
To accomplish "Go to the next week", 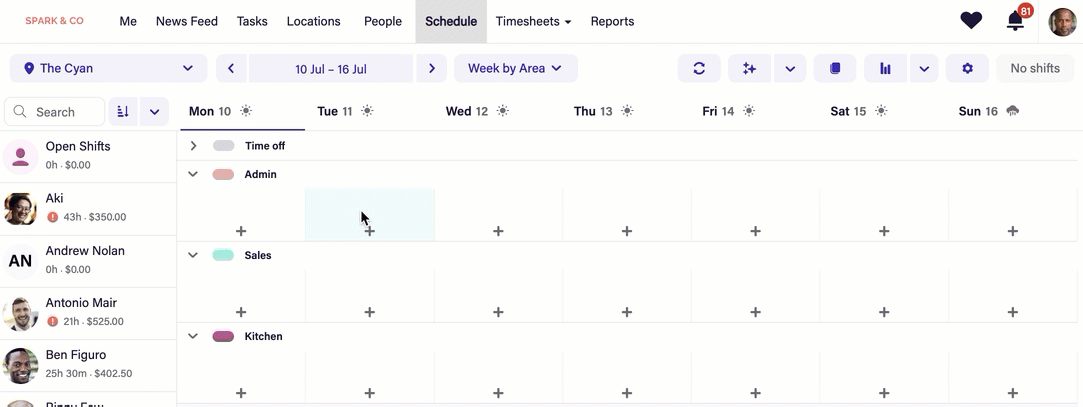I will point(432,68).
